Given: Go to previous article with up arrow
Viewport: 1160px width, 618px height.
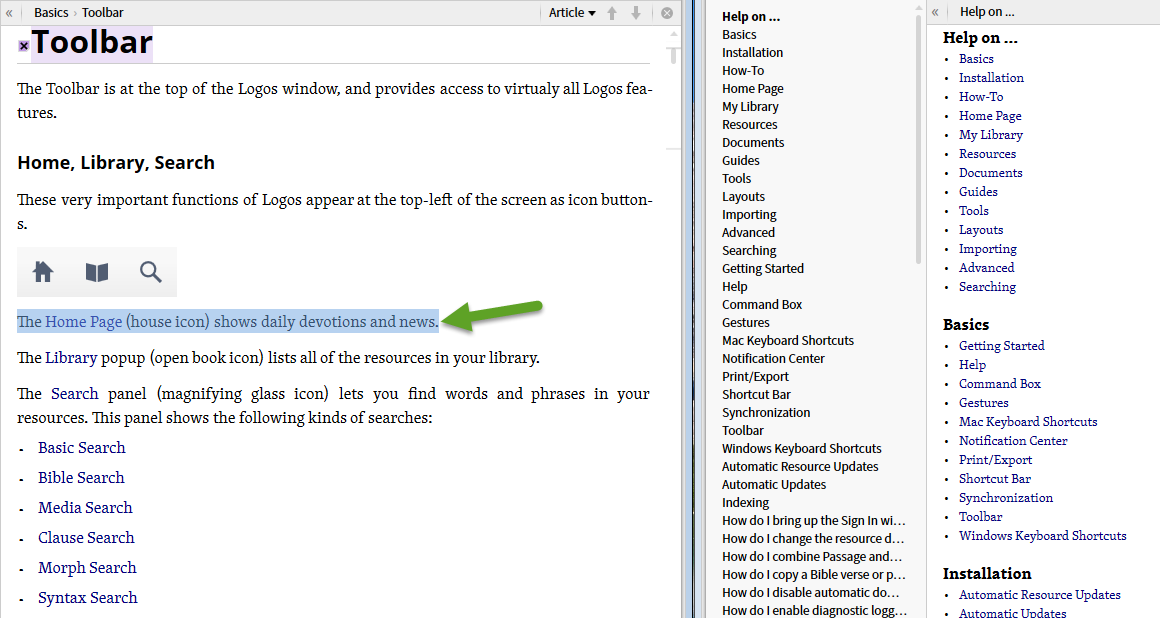Looking at the screenshot, I should (612, 13).
